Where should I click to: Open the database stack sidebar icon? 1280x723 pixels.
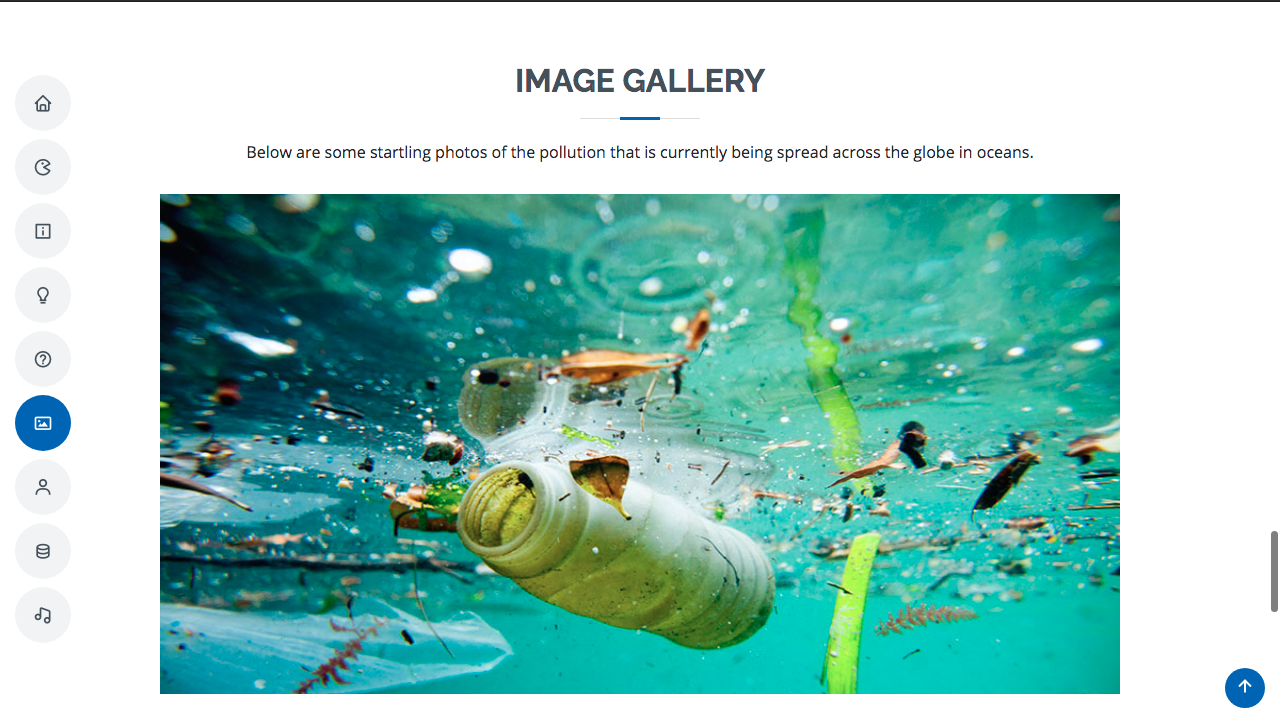(43, 551)
